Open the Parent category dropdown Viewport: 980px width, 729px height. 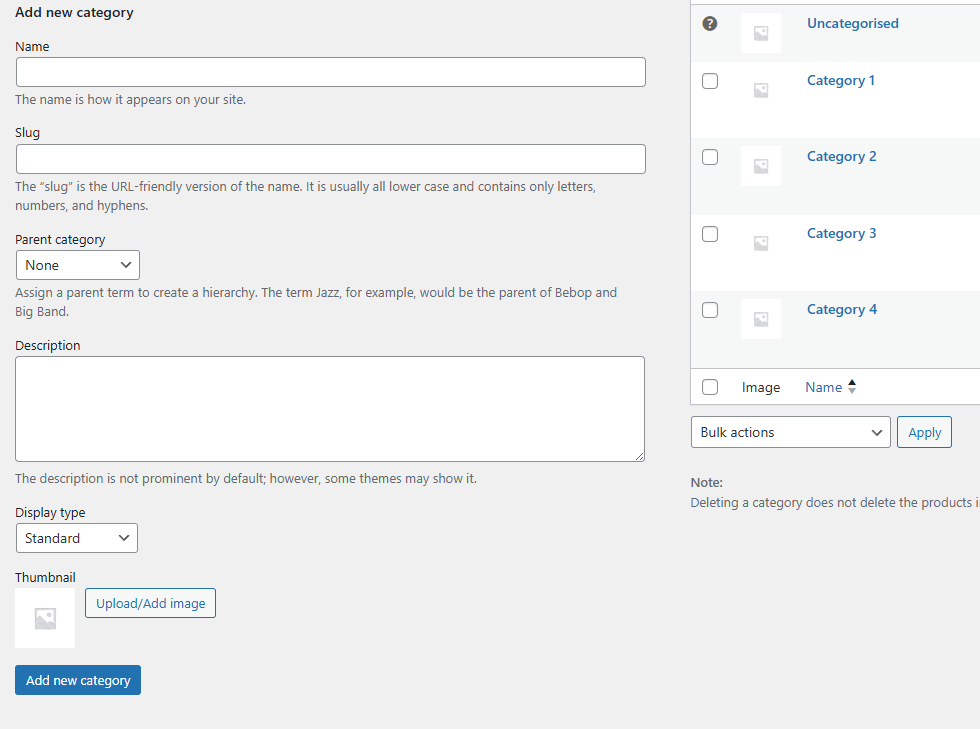coord(78,265)
